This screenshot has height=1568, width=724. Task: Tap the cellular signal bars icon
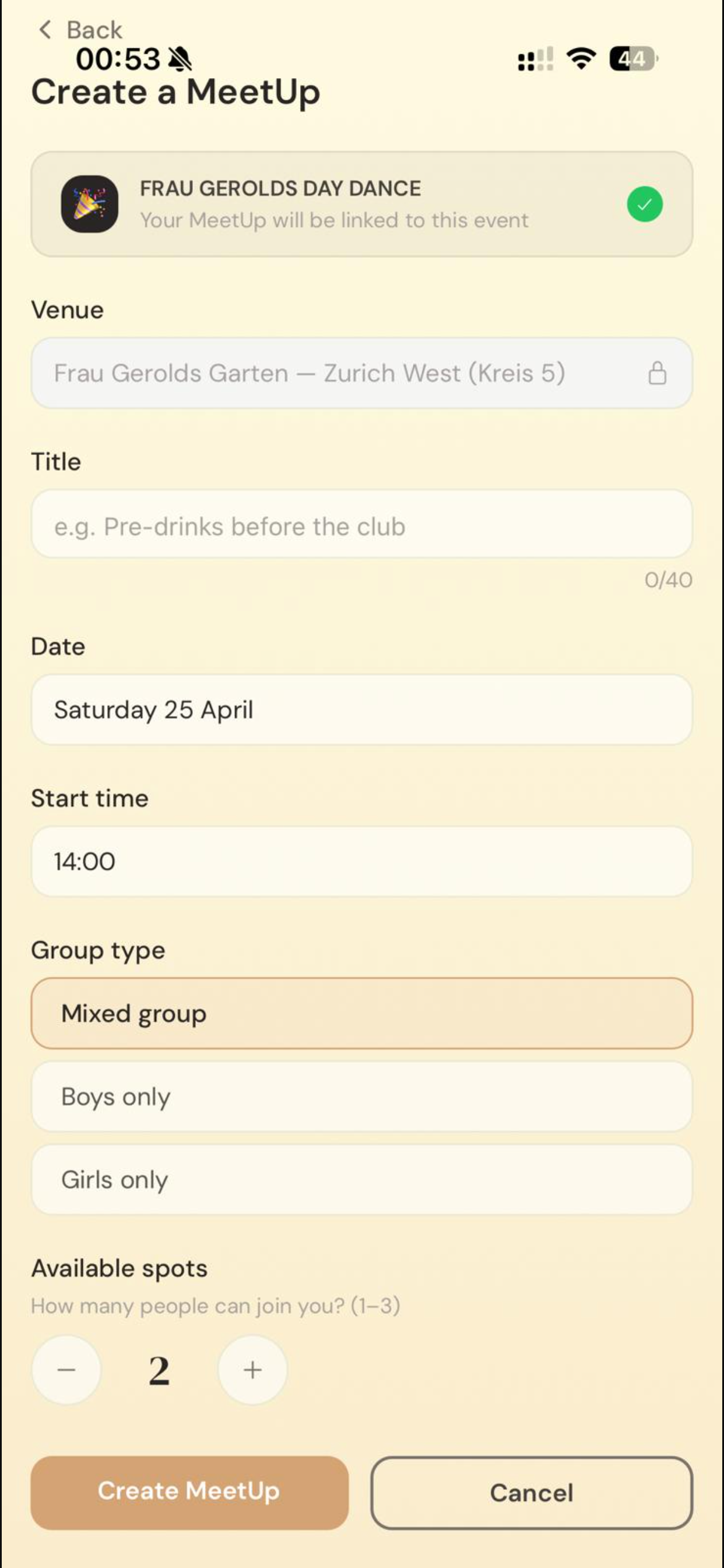535,59
